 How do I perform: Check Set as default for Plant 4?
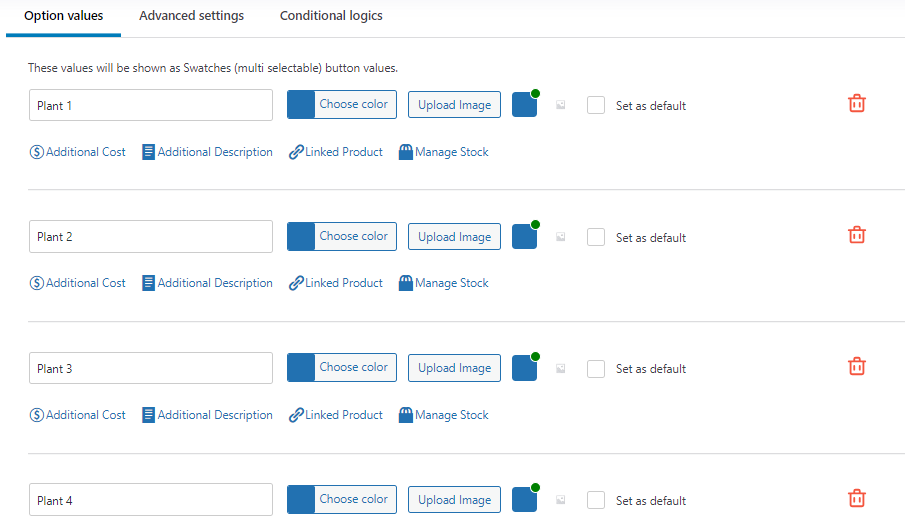coord(596,500)
